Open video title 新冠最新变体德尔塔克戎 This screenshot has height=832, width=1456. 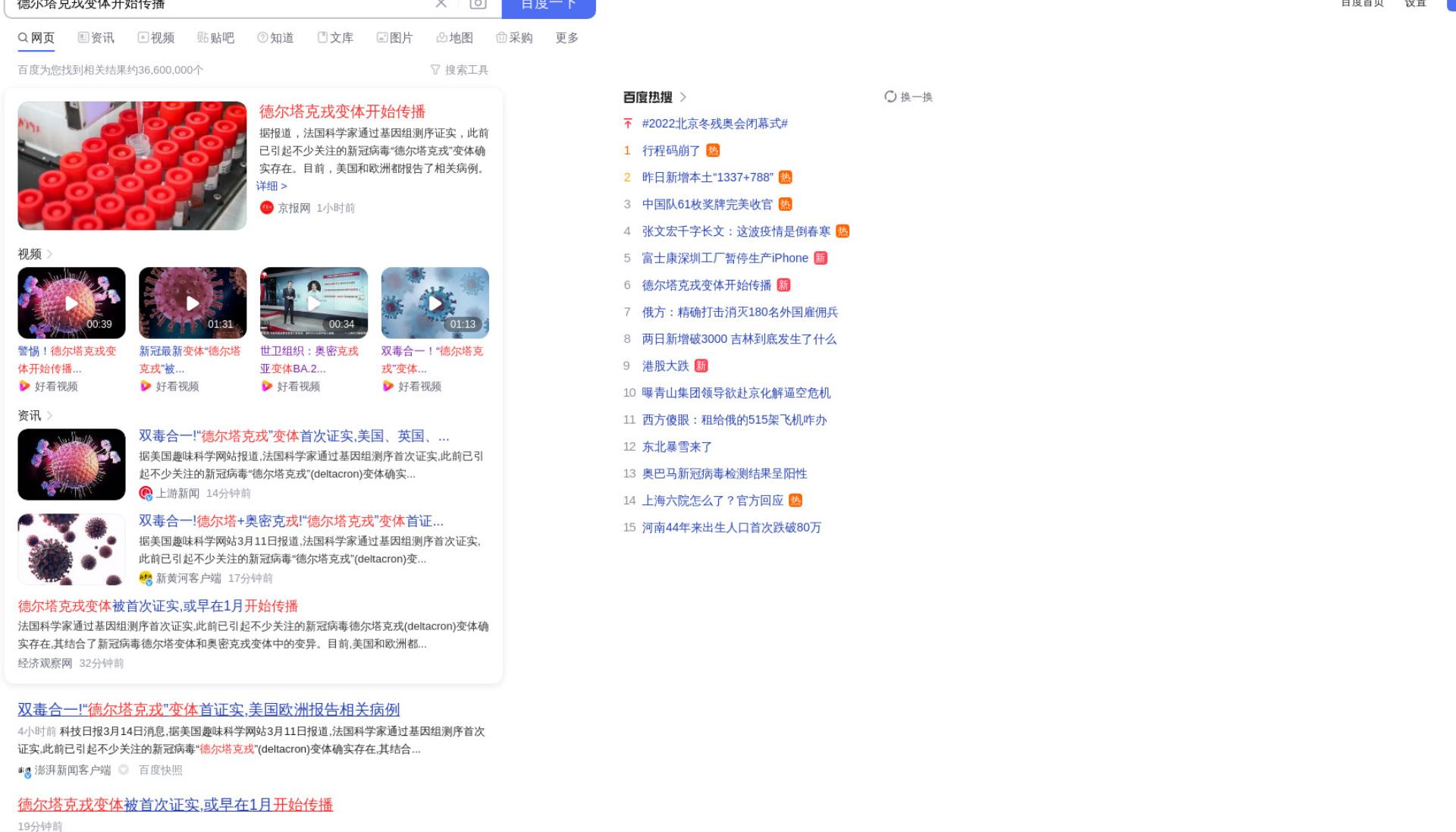[x=190, y=359]
